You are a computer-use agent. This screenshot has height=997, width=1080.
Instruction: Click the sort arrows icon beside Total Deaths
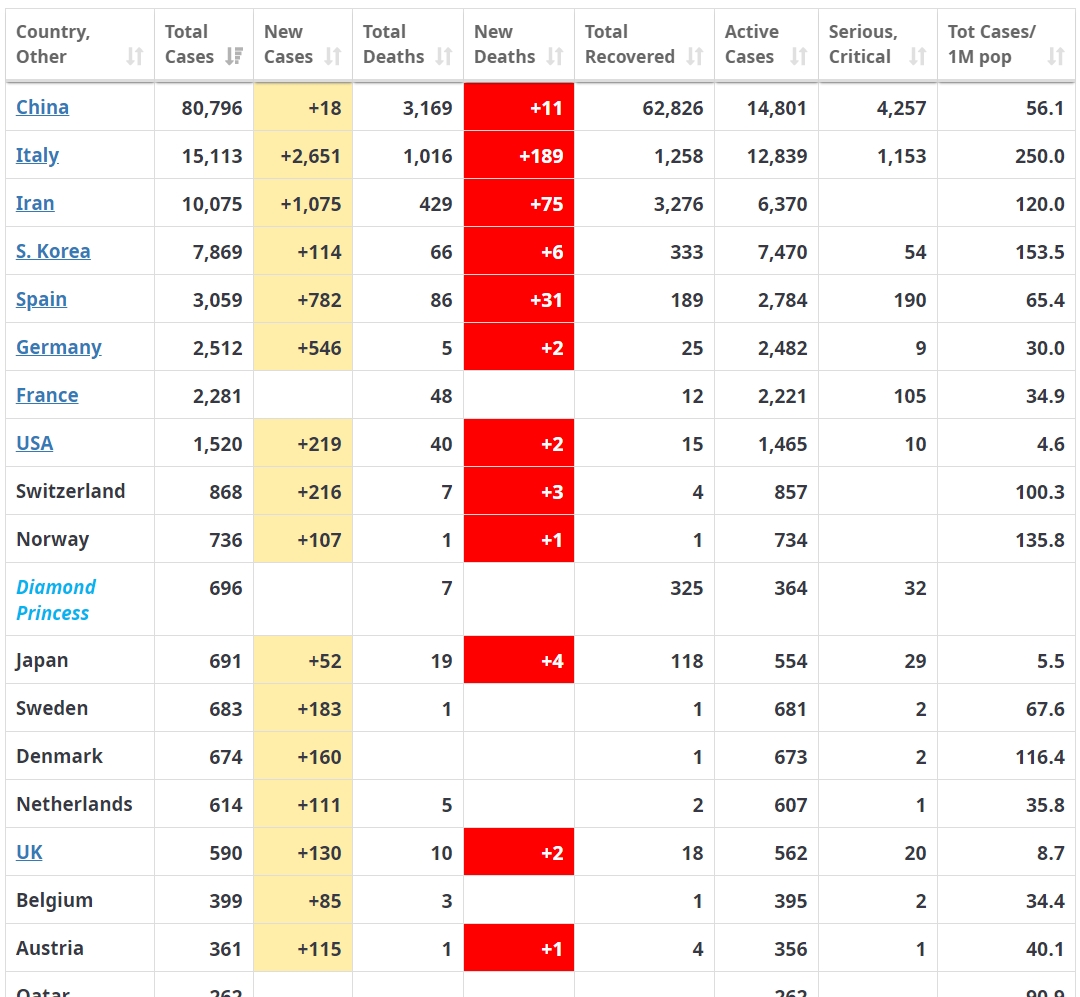[x=444, y=57]
